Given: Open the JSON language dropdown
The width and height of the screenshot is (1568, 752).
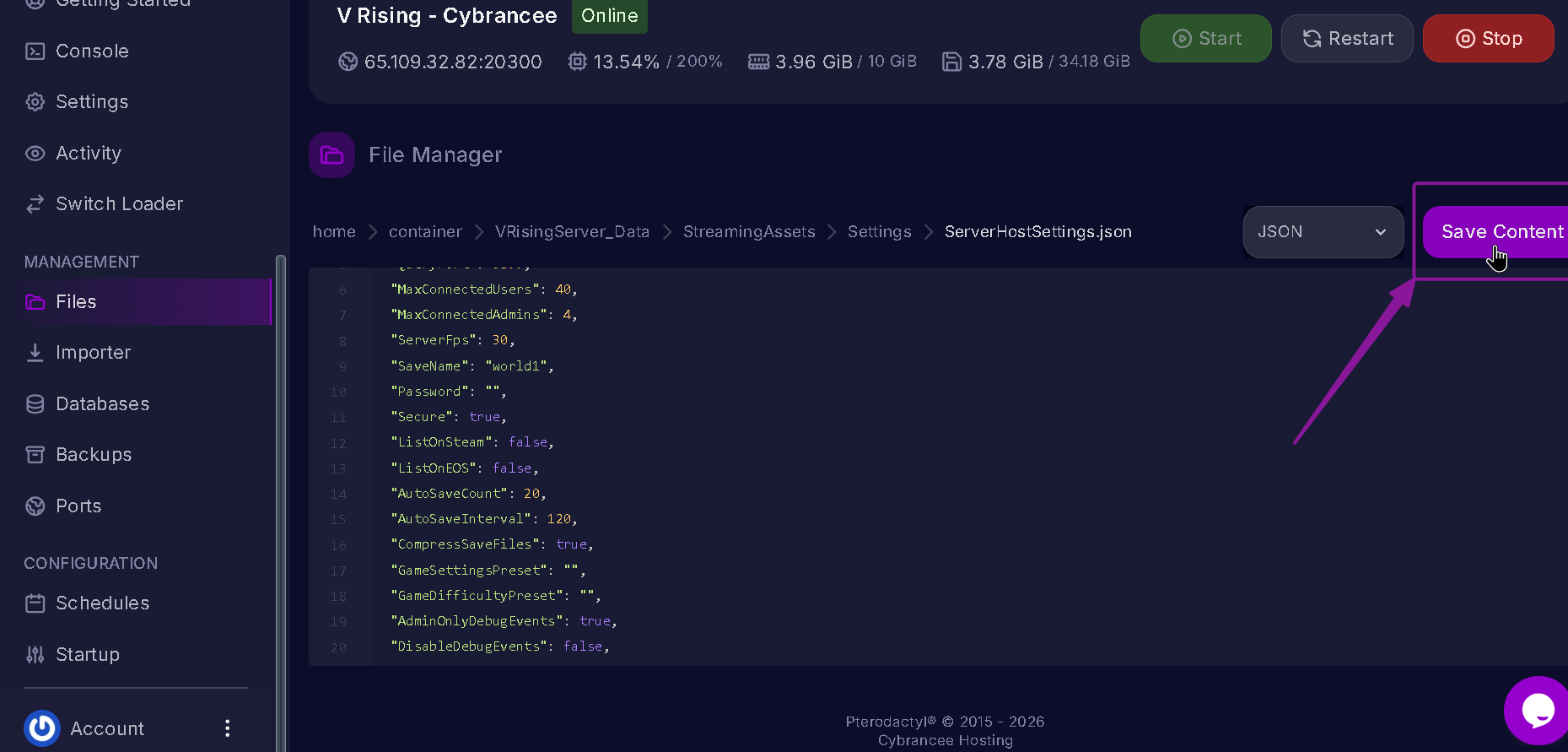Looking at the screenshot, I should (x=1323, y=232).
